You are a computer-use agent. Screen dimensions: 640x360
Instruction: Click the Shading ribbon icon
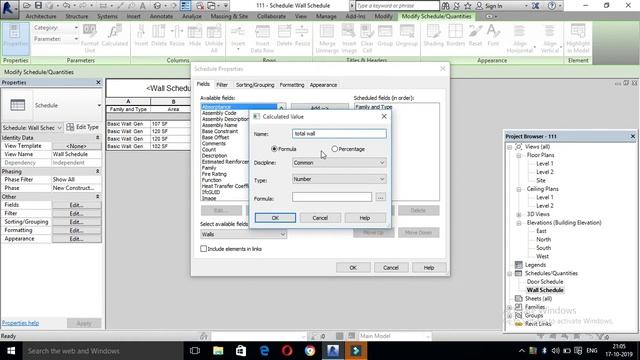pyautogui.click(x=433, y=35)
